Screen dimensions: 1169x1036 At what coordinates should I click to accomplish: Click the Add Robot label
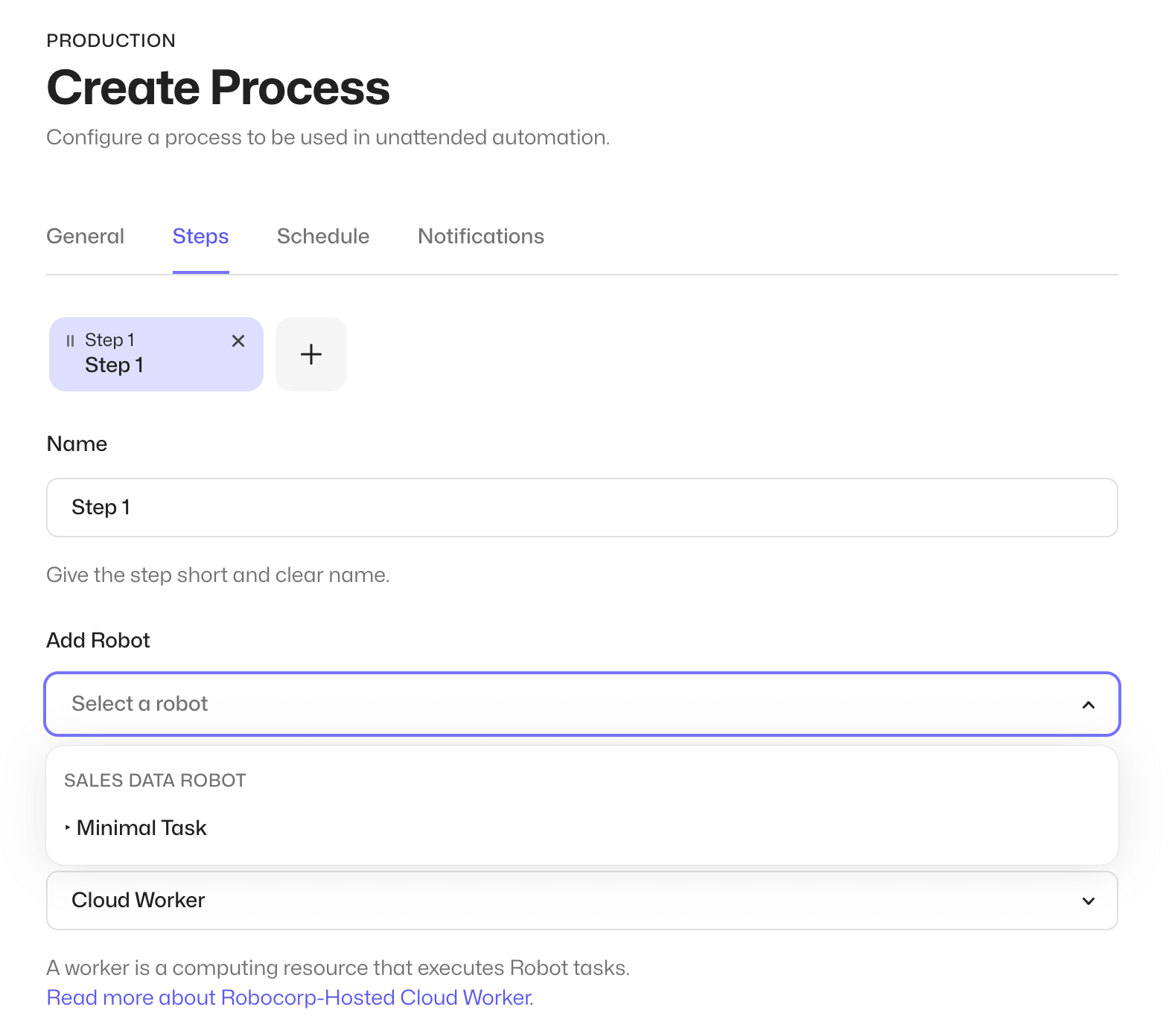(98, 640)
